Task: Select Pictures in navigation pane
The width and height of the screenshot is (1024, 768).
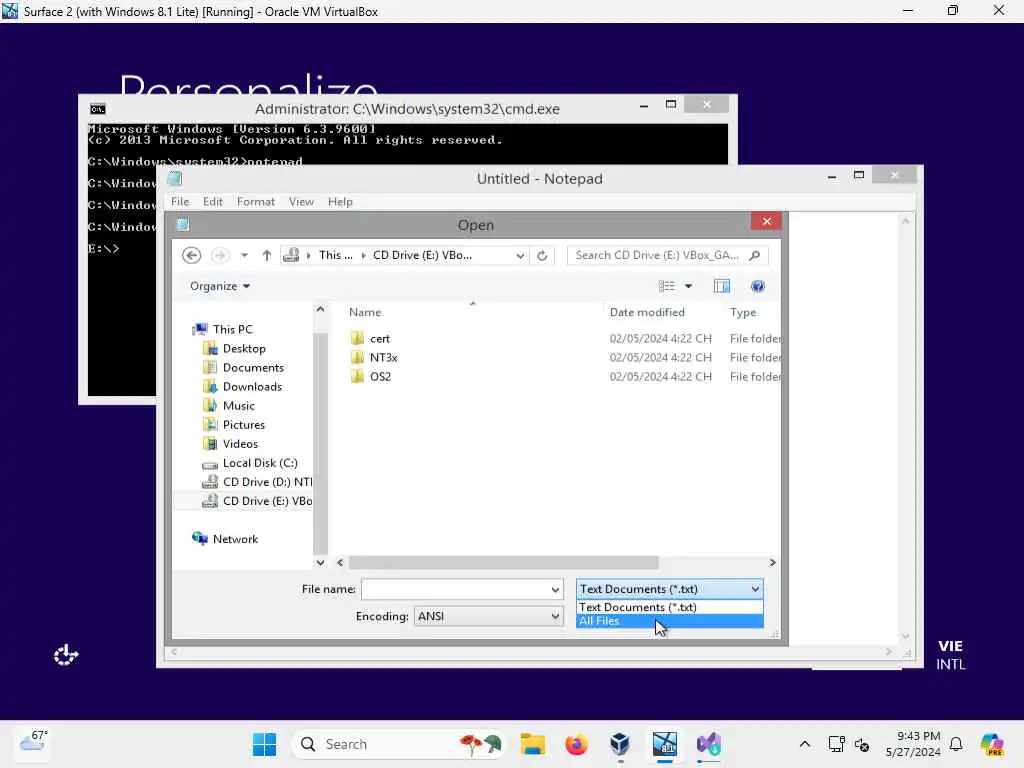Action: (x=244, y=424)
